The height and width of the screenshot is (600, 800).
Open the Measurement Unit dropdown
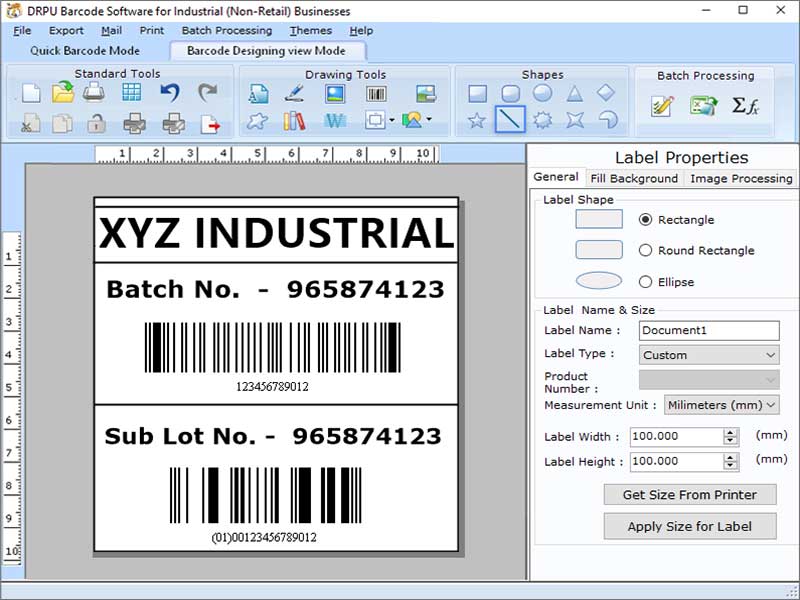click(772, 405)
